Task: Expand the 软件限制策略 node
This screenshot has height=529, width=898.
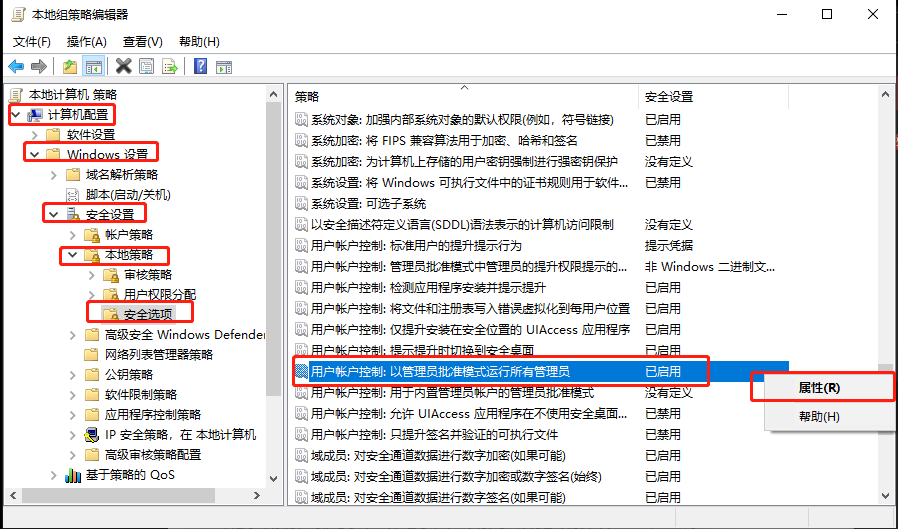Action: [73, 394]
